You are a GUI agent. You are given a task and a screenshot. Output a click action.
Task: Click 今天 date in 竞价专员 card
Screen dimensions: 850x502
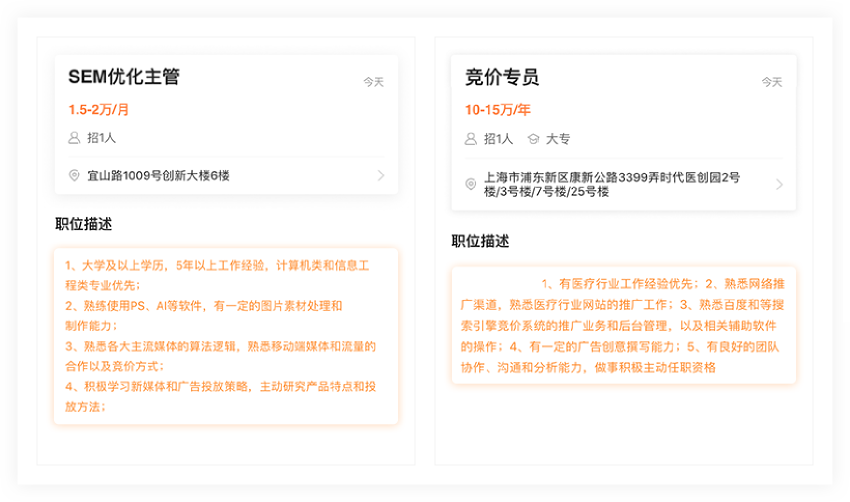coord(772,82)
